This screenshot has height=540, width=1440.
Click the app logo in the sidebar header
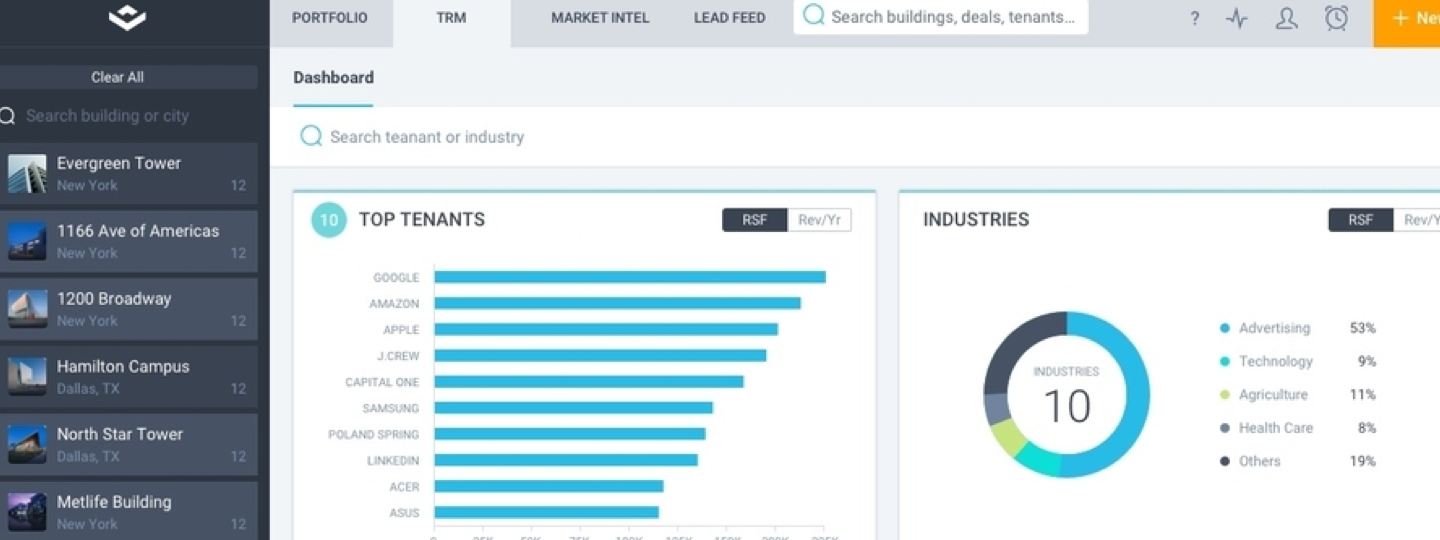(x=127, y=16)
